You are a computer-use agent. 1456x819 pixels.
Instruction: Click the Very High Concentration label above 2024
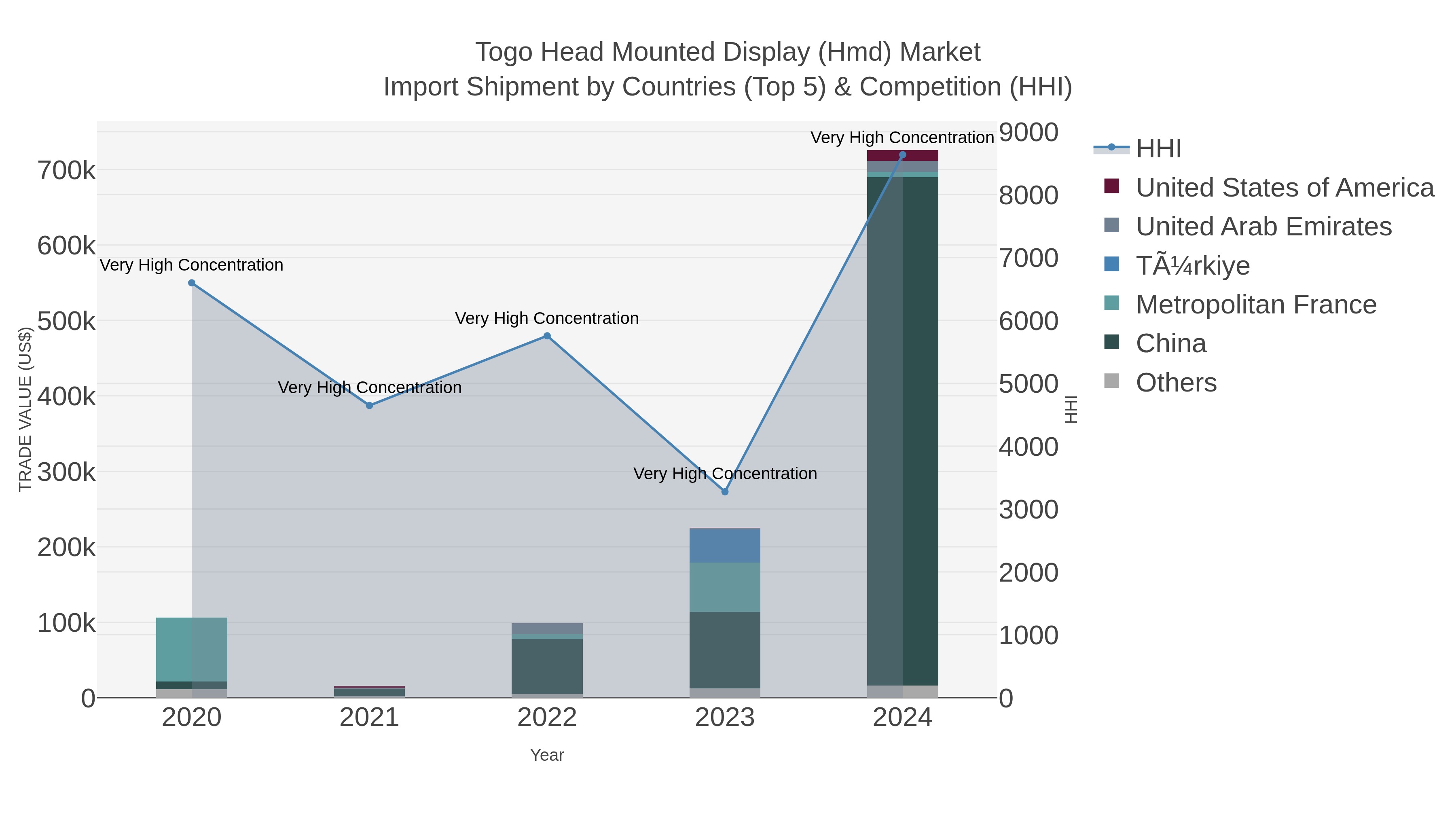tap(902, 138)
